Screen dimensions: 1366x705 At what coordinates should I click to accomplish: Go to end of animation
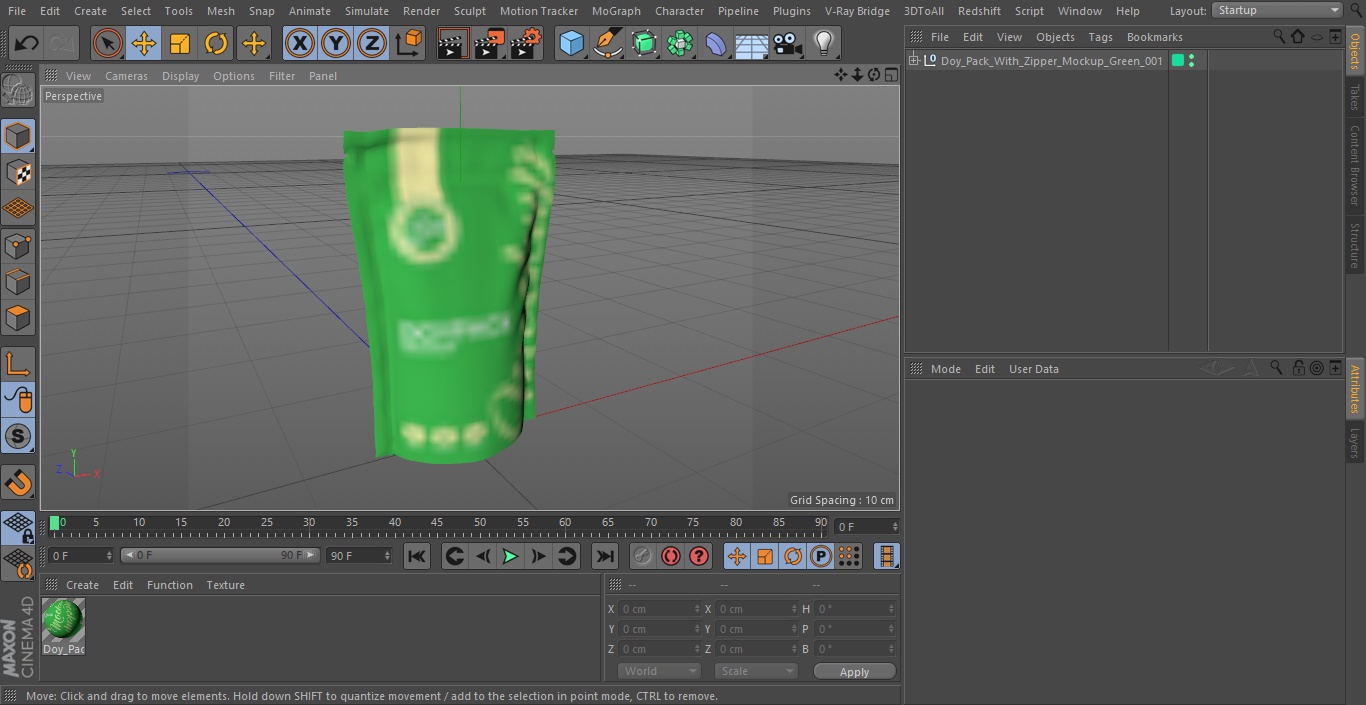click(605, 556)
